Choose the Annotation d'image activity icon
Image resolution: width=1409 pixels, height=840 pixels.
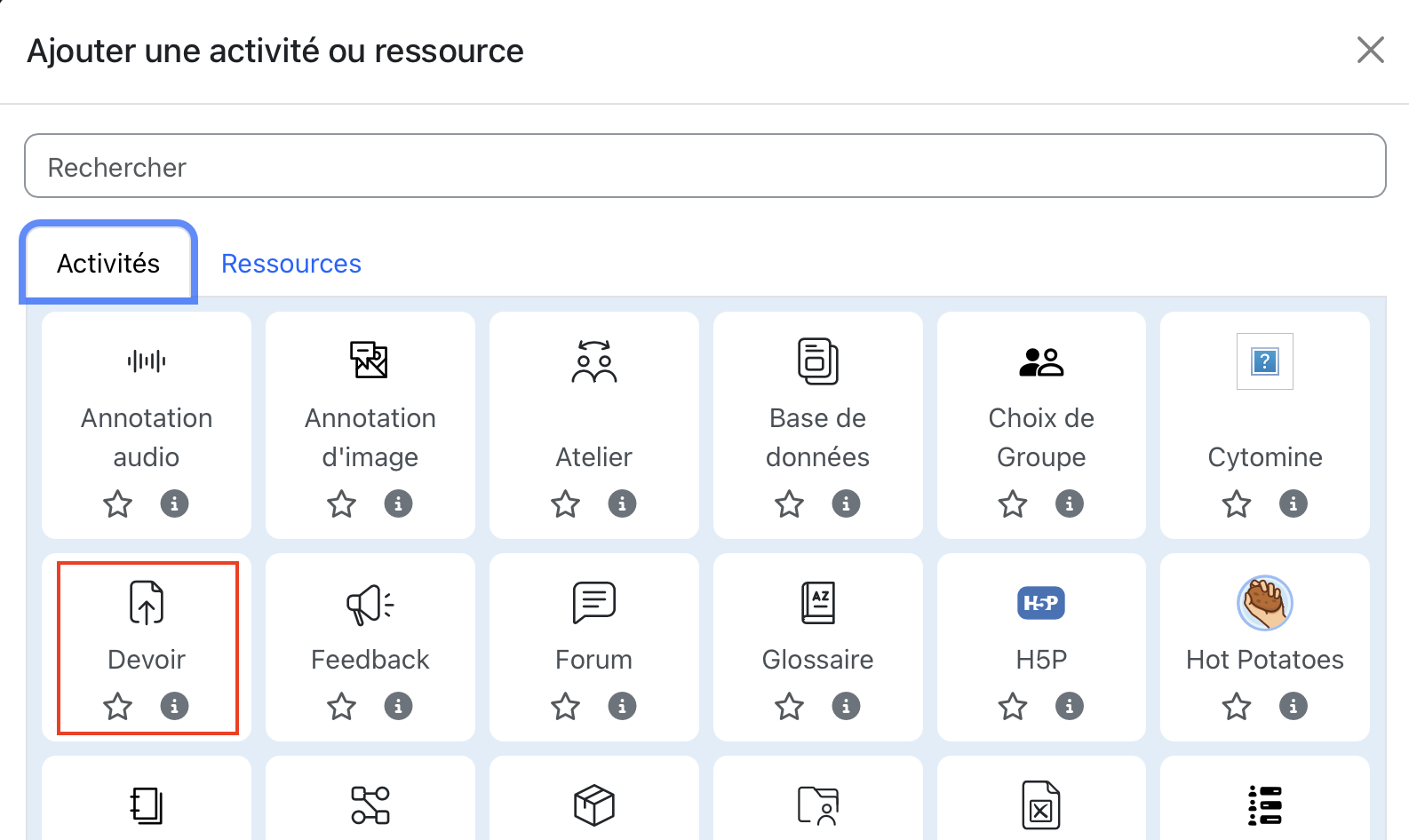pyautogui.click(x=370, y=361)
